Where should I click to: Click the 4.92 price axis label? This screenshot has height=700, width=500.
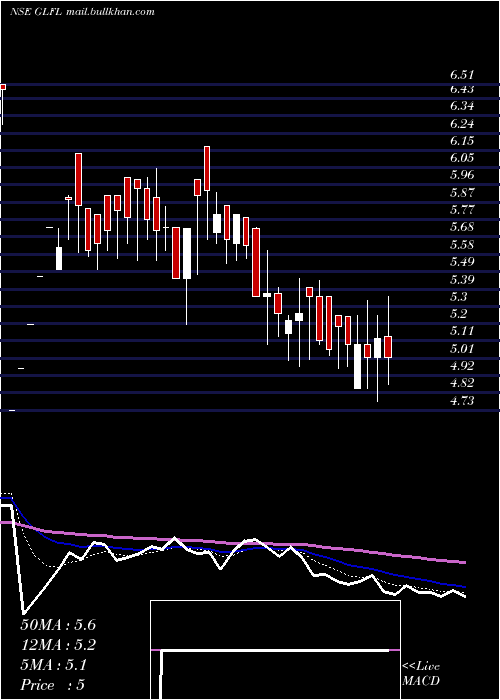462,366
